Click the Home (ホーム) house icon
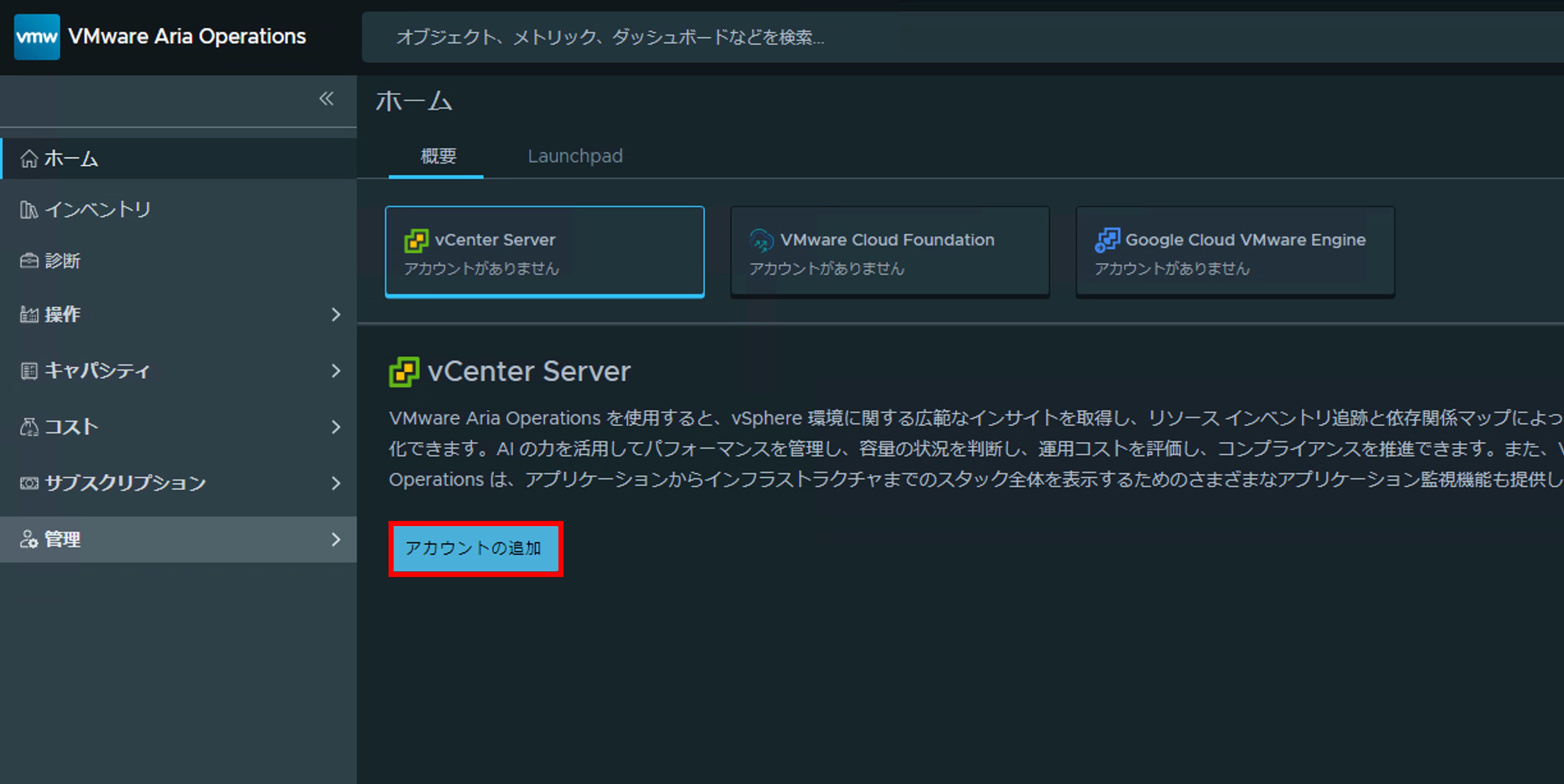 pos(29,159)
